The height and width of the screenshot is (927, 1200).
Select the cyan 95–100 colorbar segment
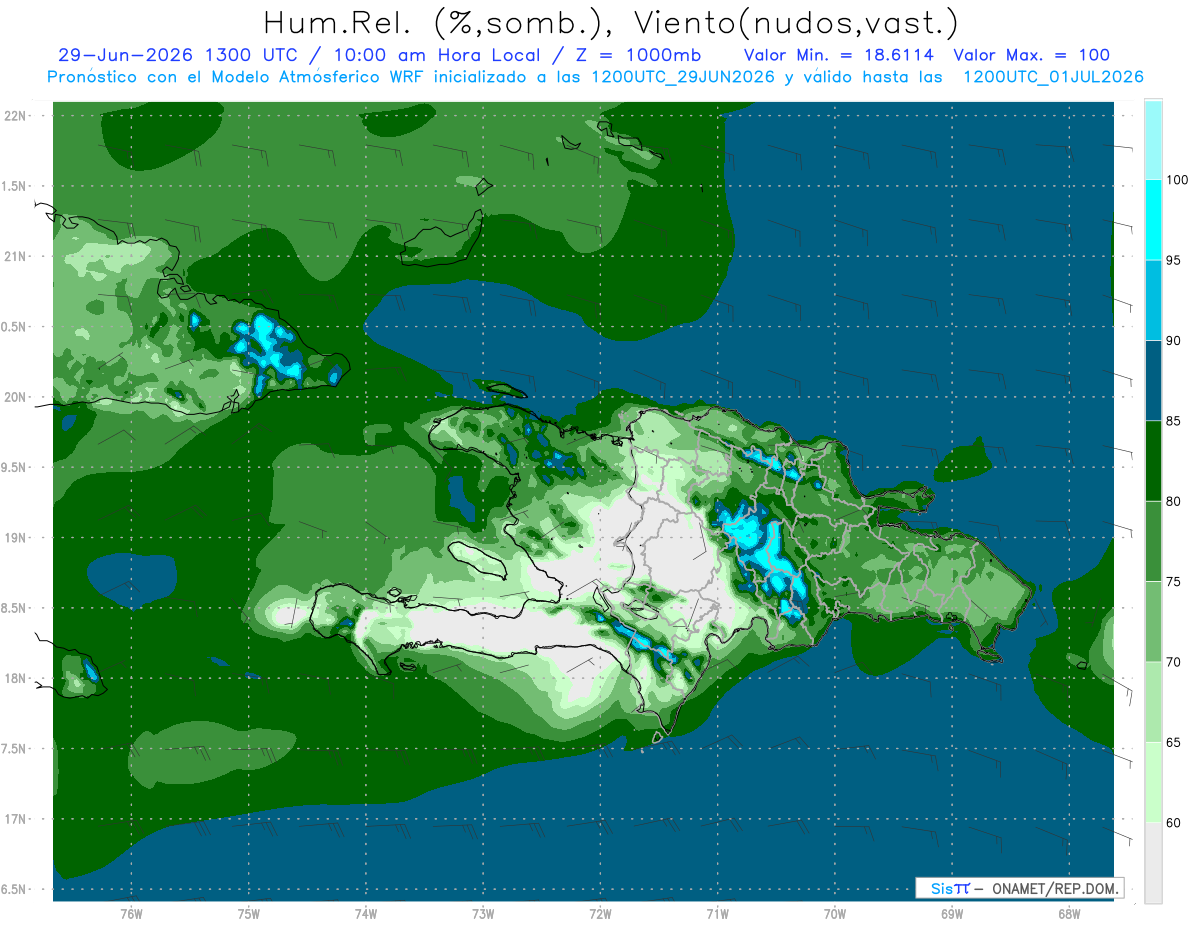1153,220
